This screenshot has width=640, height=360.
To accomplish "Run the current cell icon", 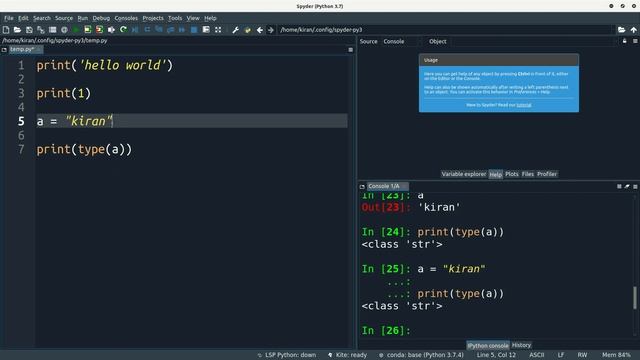I will pos(88,30).
